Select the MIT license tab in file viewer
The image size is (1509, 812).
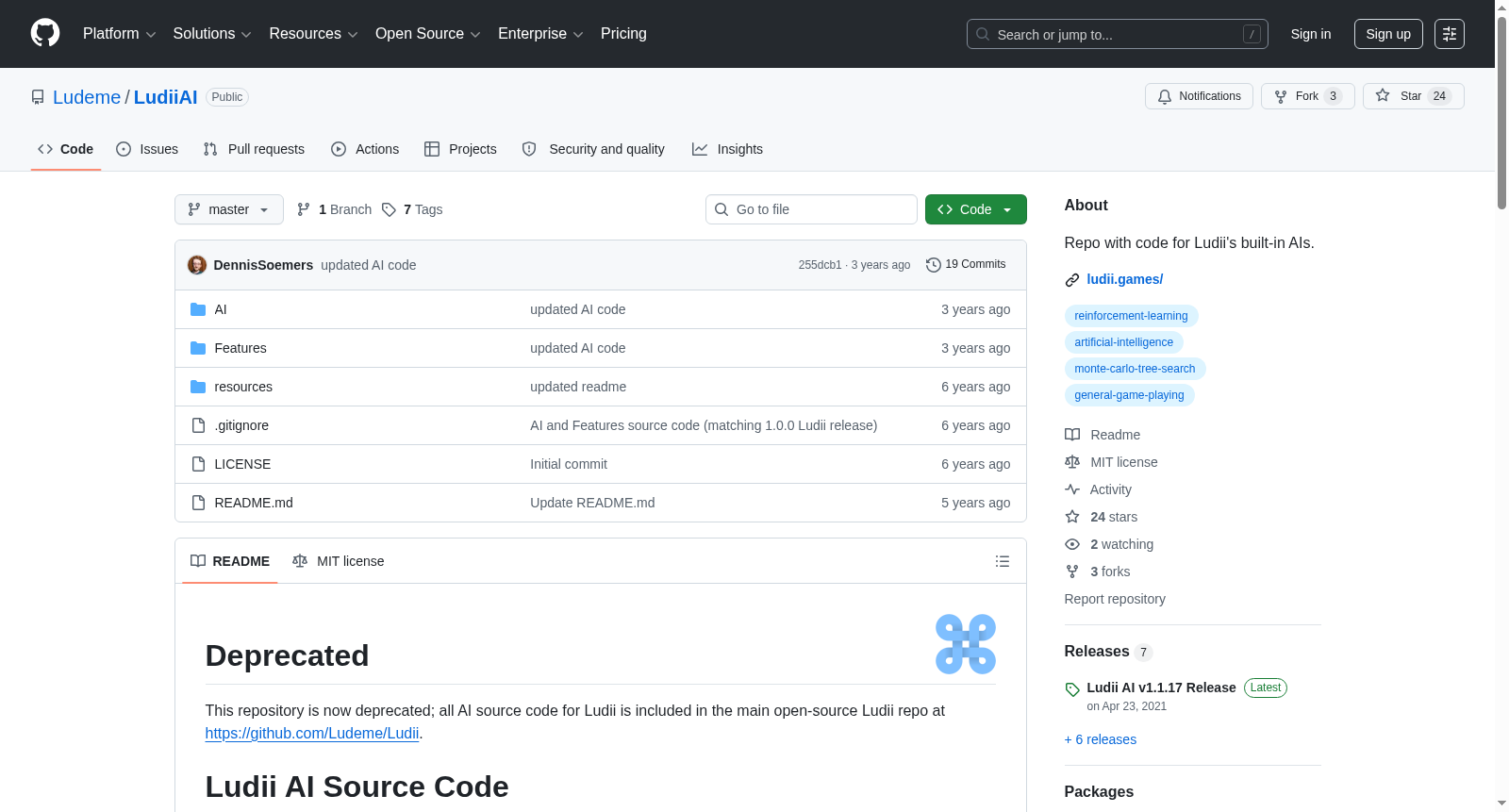(x=339, y=561)
